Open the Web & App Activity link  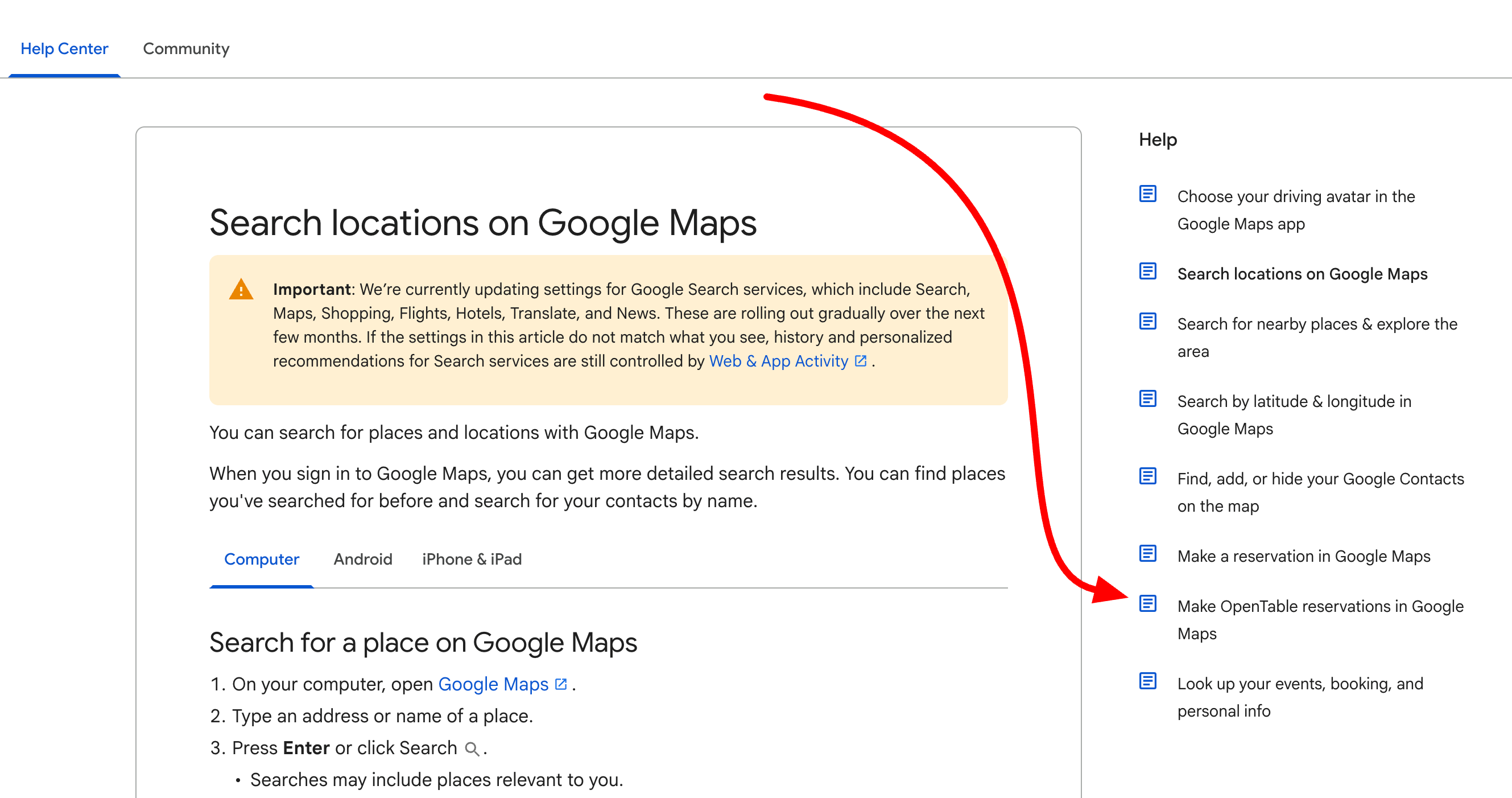point(778,360)
